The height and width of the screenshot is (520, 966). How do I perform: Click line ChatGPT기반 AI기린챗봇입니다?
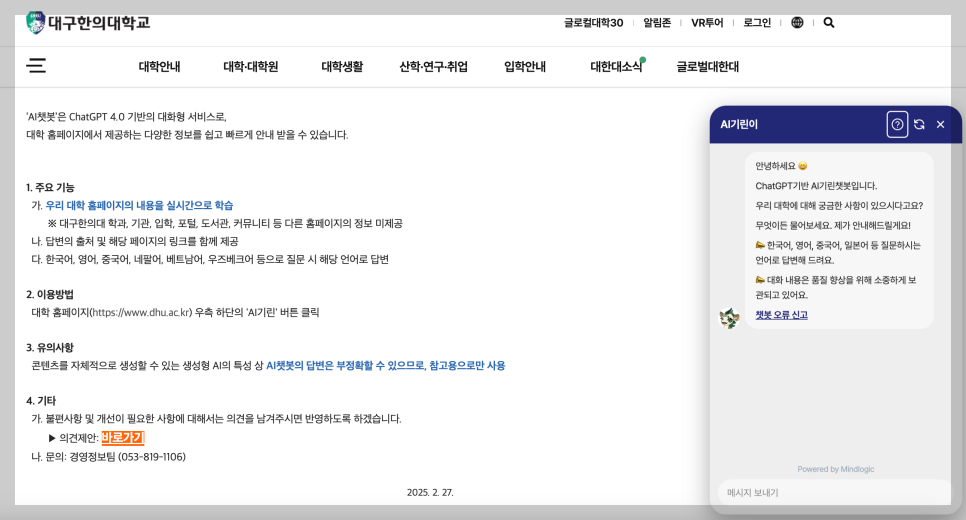pyautogui.click(x=816, y=185)
